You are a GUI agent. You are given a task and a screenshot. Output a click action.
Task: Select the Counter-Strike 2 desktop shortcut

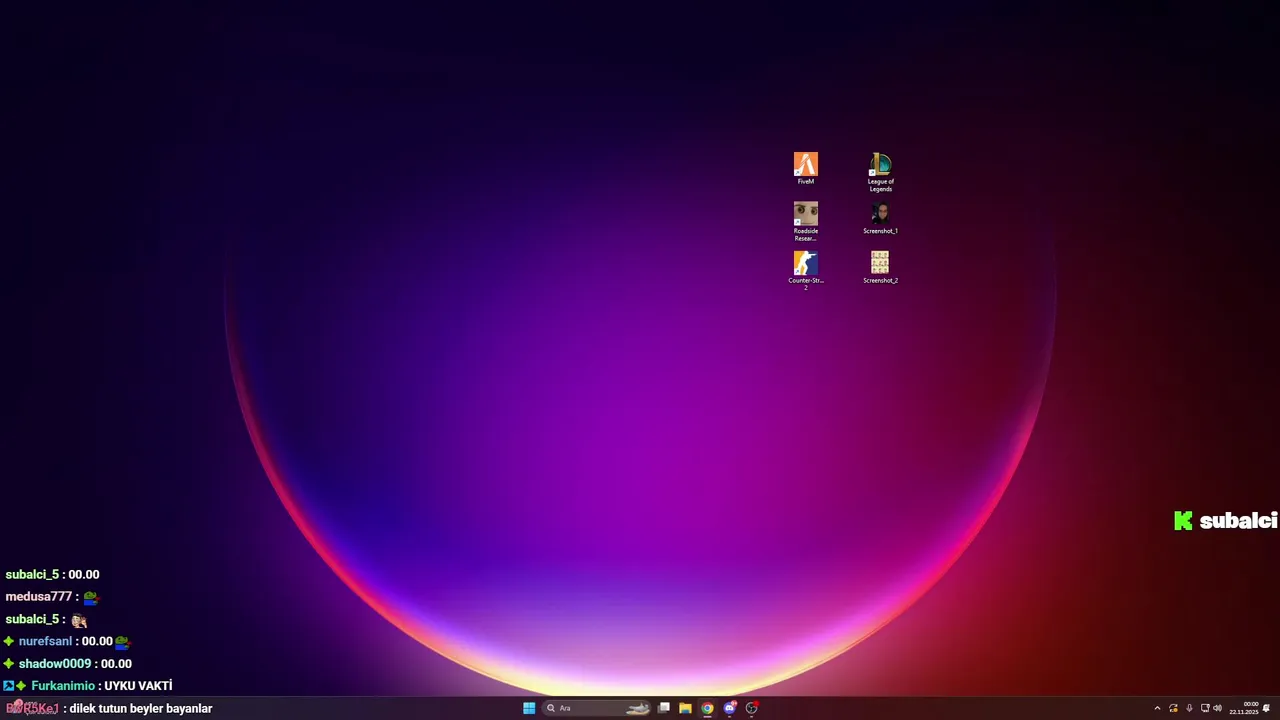(x=806, y=270)
